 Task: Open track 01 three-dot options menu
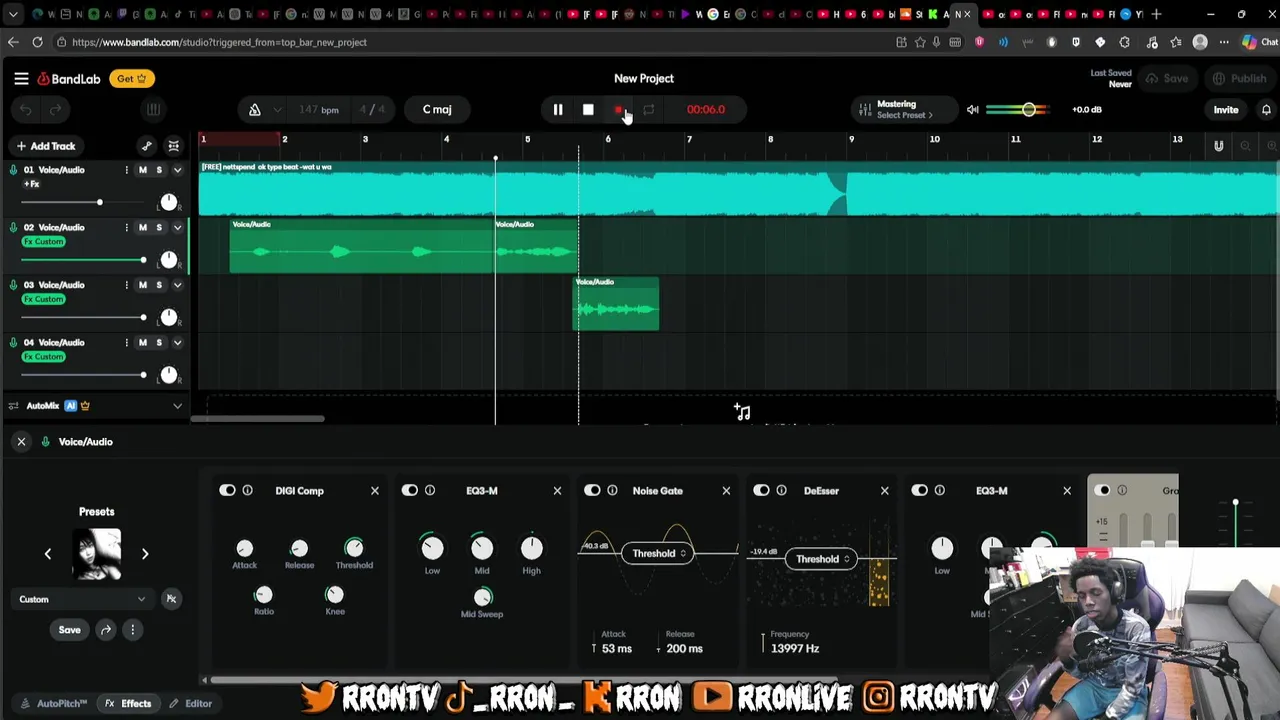[x=126, y=170]
